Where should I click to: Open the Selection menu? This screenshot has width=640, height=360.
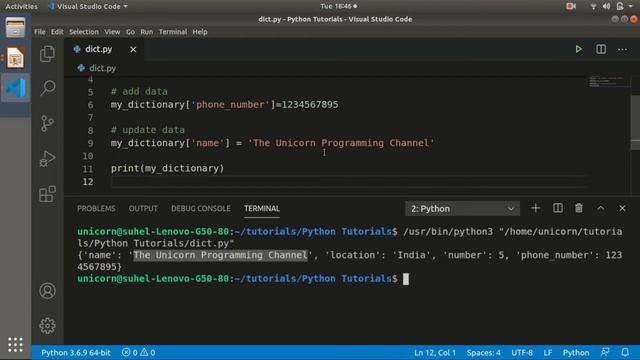(x=84, y=32)
